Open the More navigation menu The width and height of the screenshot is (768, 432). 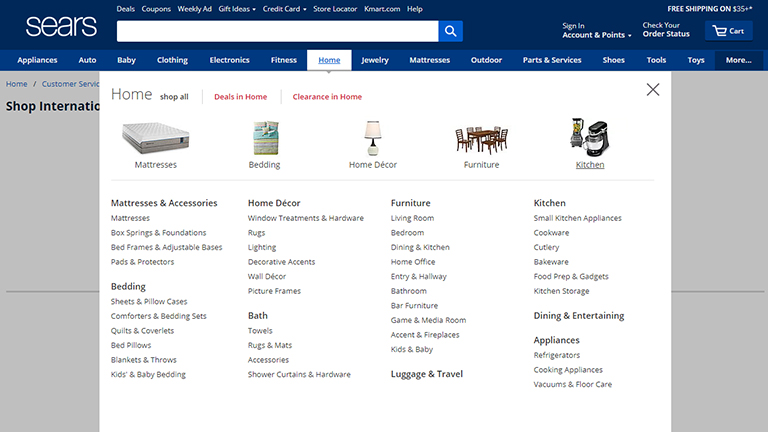(x=740, y=60)
